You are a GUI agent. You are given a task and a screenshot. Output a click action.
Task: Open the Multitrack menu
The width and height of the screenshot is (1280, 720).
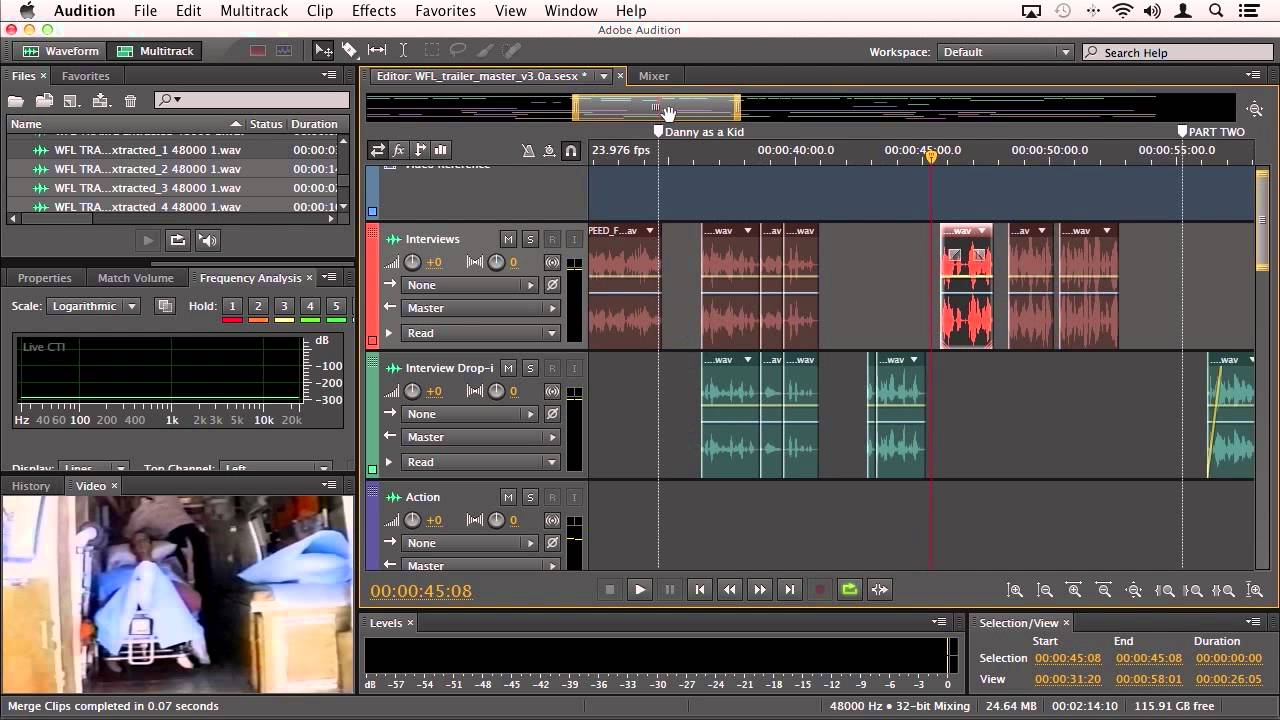click(253, 11)
